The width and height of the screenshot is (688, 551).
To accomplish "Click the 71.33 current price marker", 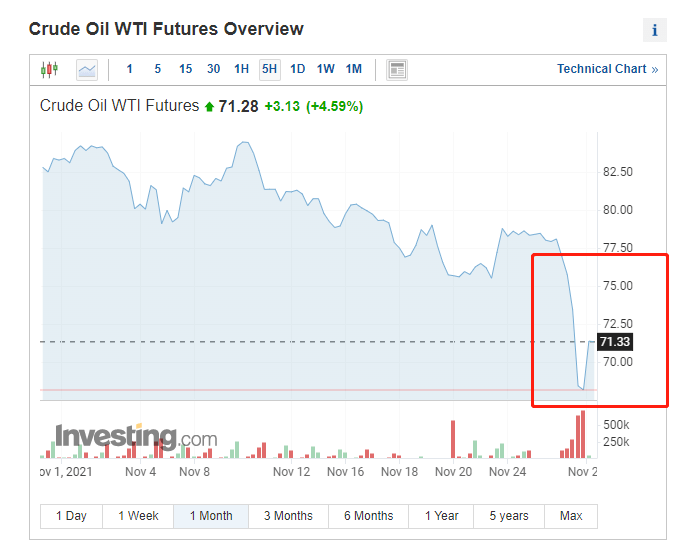I will click(615, 342).
